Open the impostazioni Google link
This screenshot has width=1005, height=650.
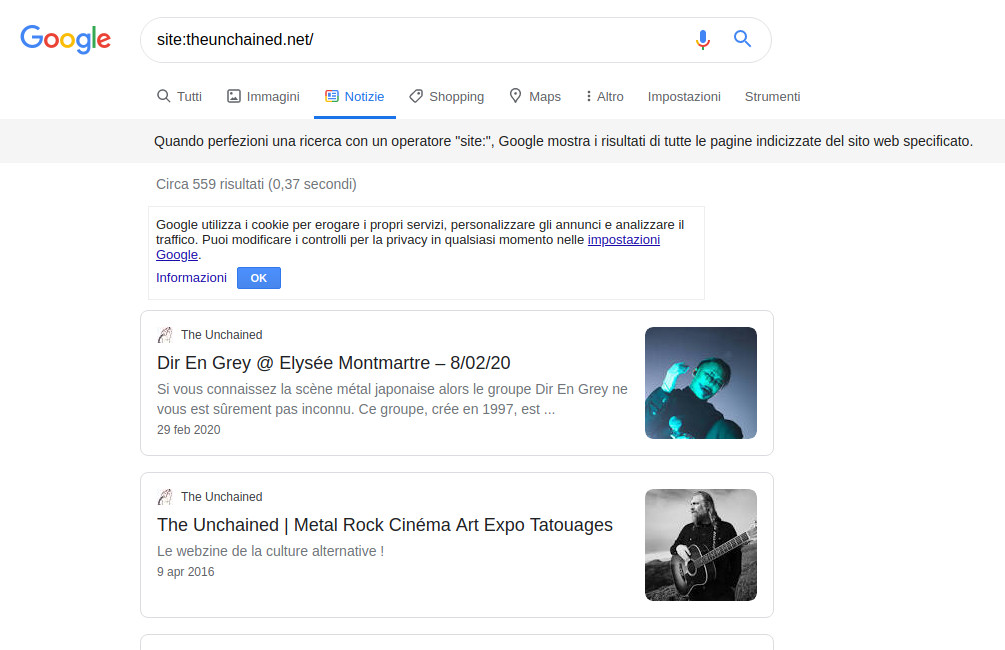[623, 239]
